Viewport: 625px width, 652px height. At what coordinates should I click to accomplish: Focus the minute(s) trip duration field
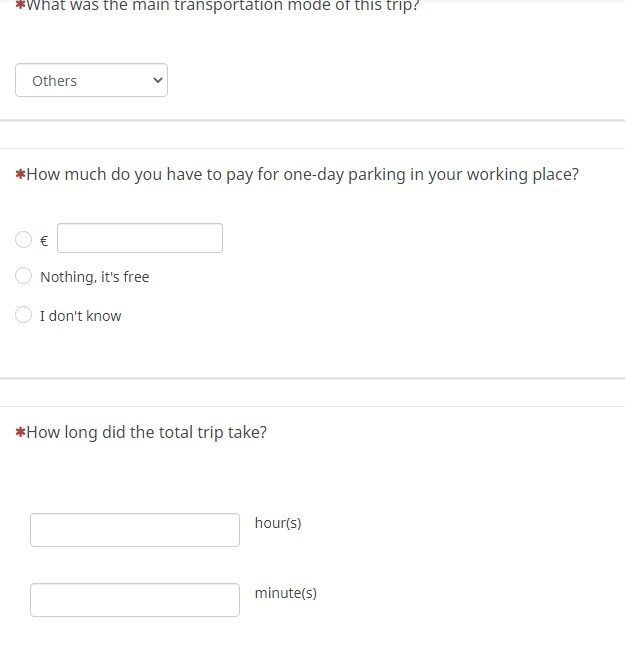(135, 600)
